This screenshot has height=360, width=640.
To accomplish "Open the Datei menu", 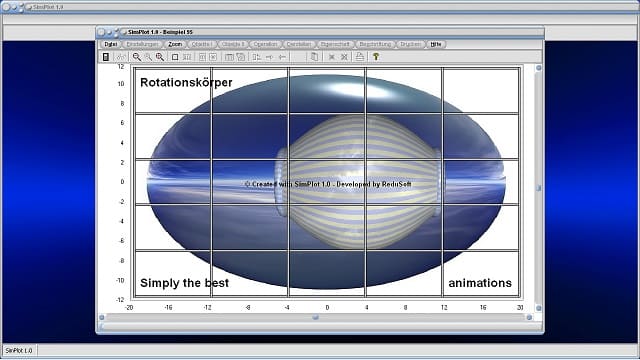I will 110,44.
